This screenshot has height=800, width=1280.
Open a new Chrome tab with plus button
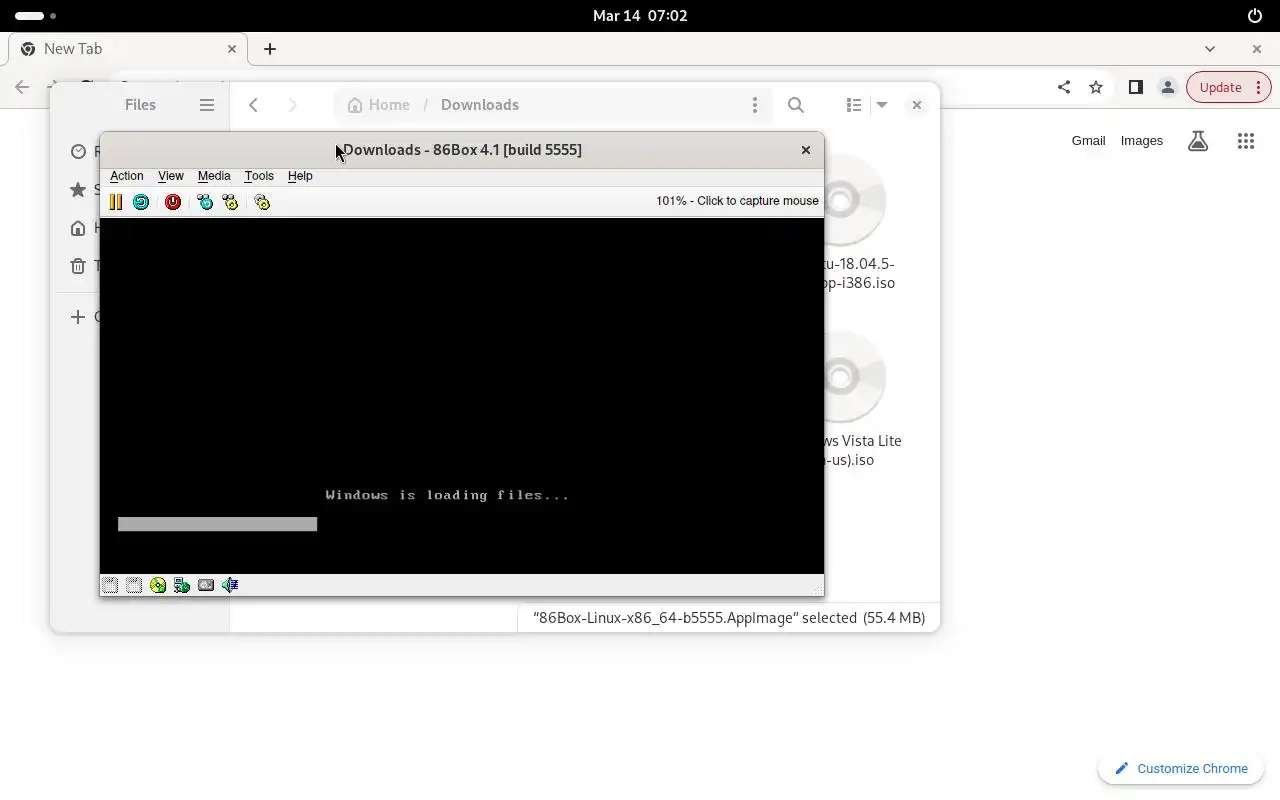[270, 49]
